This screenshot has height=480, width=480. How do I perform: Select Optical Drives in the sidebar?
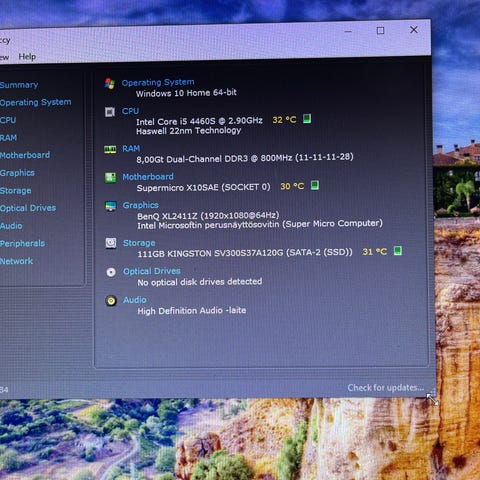(28, 208)
